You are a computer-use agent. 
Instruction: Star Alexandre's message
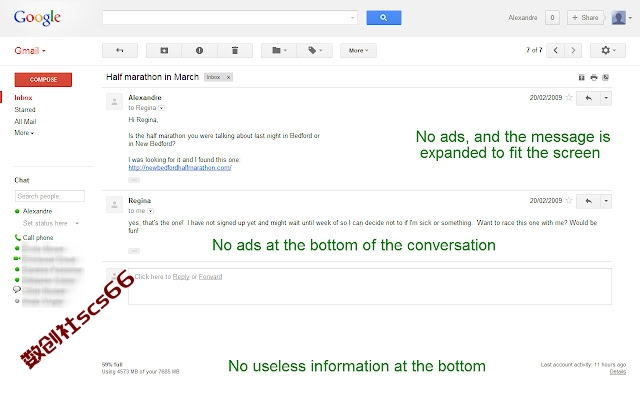(569, 98)
